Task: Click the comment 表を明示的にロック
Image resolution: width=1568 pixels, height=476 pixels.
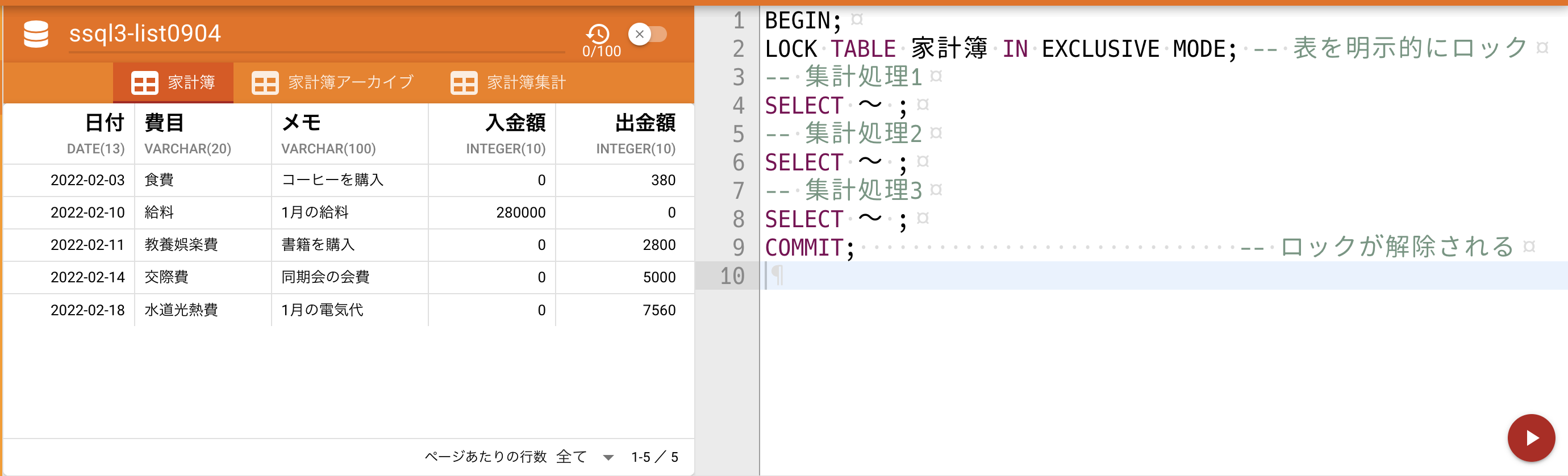Action: (1391, 49)
